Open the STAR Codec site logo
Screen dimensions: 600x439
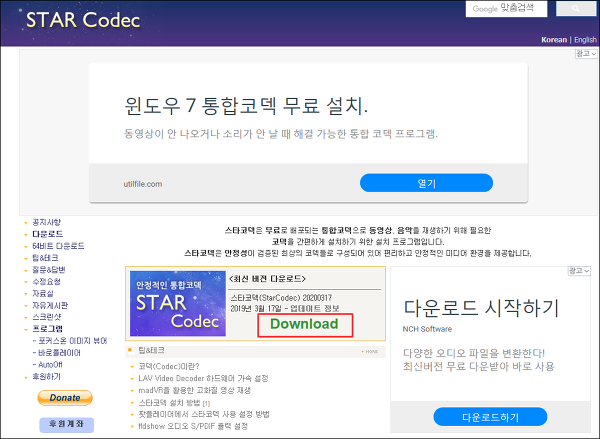pyautogui.click(x=83, y=20)
